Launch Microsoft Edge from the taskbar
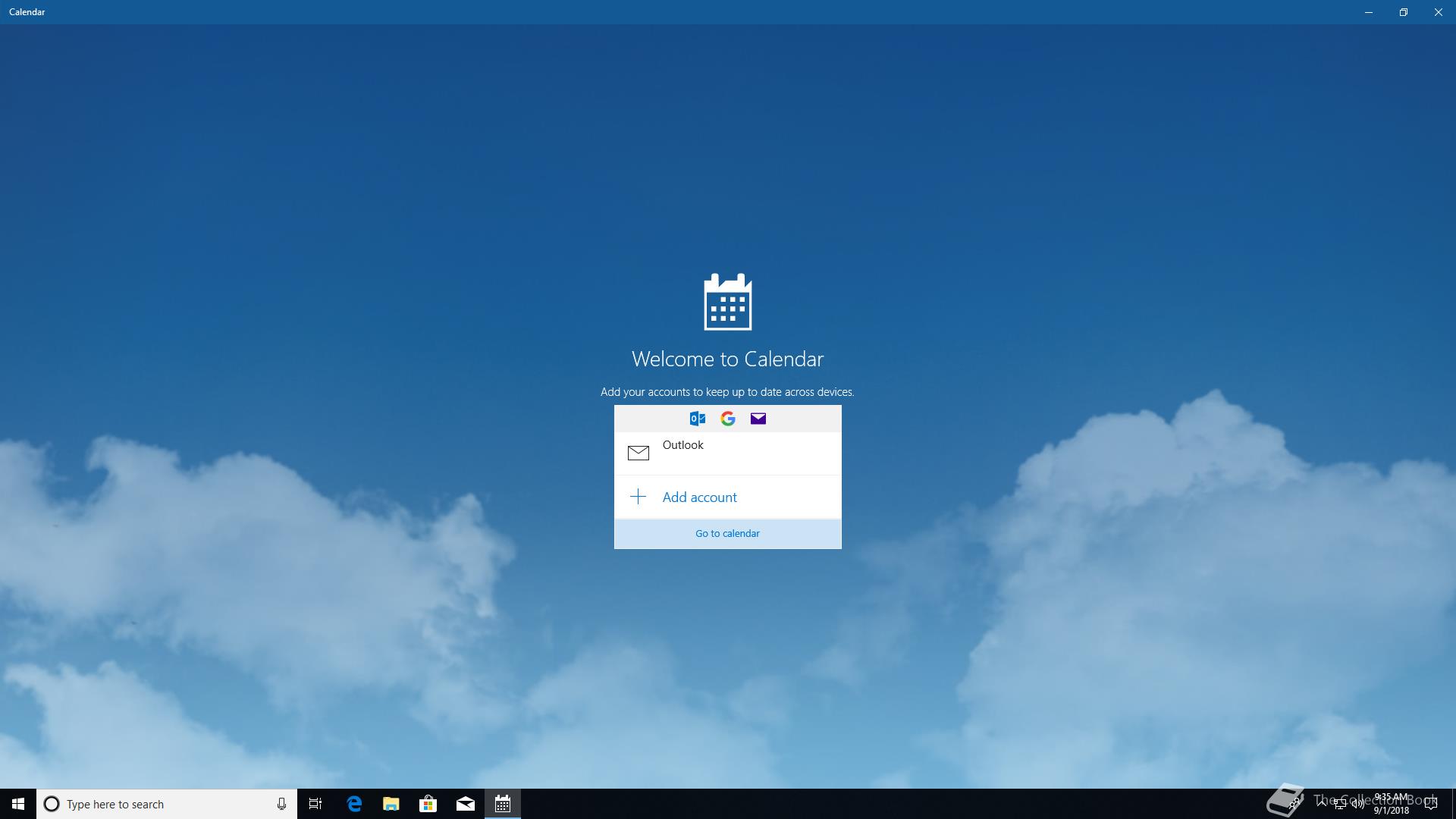Screen dimensions: 1456x819 pyautogui.click(x=354, y=804)
